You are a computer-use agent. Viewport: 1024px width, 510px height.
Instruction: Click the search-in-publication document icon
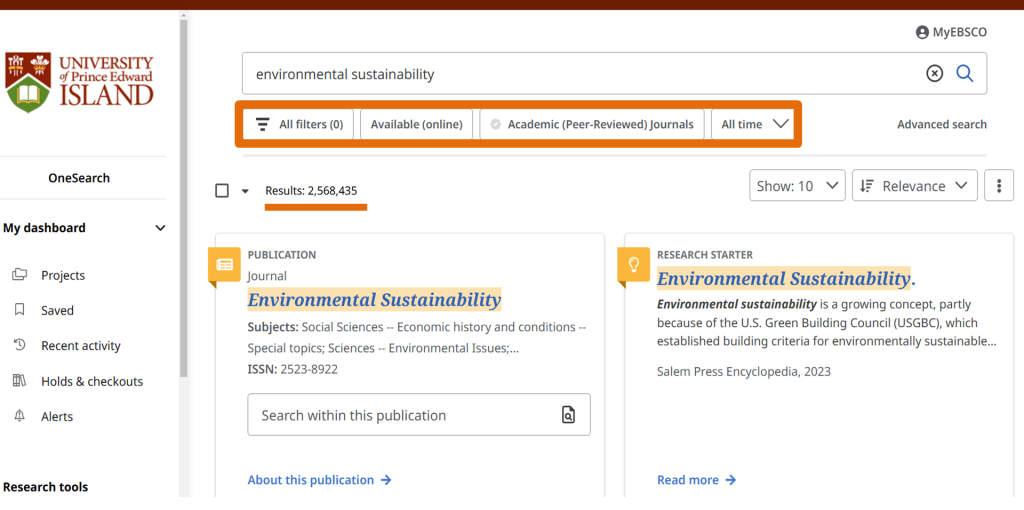click(568, 415)
